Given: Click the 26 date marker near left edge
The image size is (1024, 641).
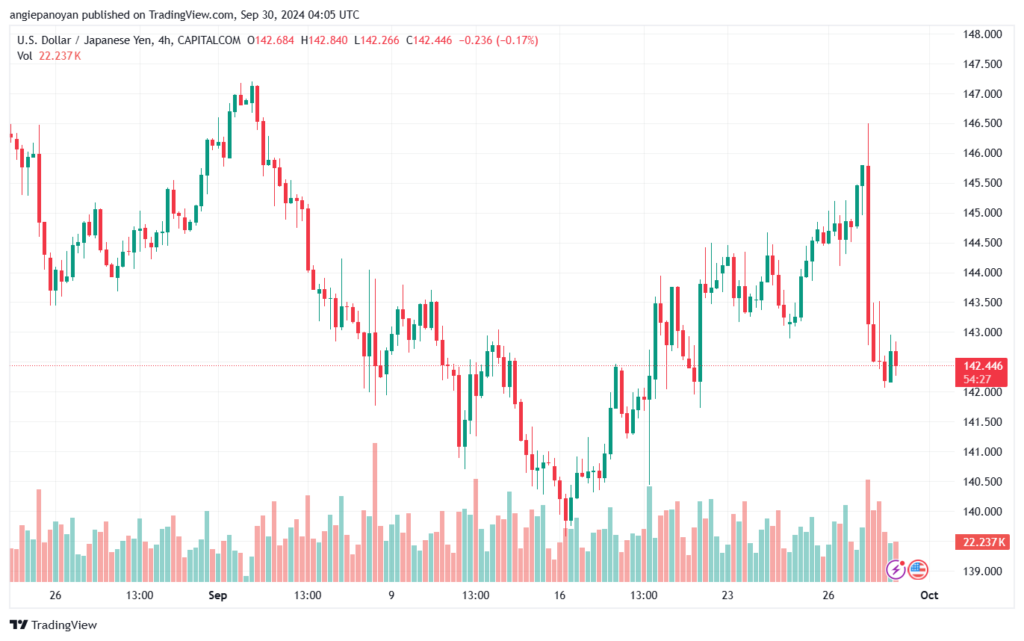Looking at the screenshot, I should coord(55,595).
